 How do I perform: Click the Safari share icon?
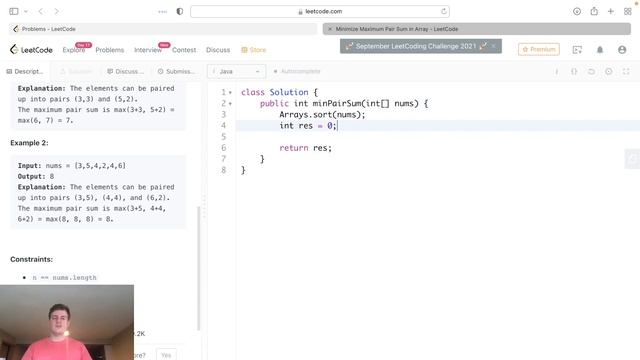[x=594, y=11]
